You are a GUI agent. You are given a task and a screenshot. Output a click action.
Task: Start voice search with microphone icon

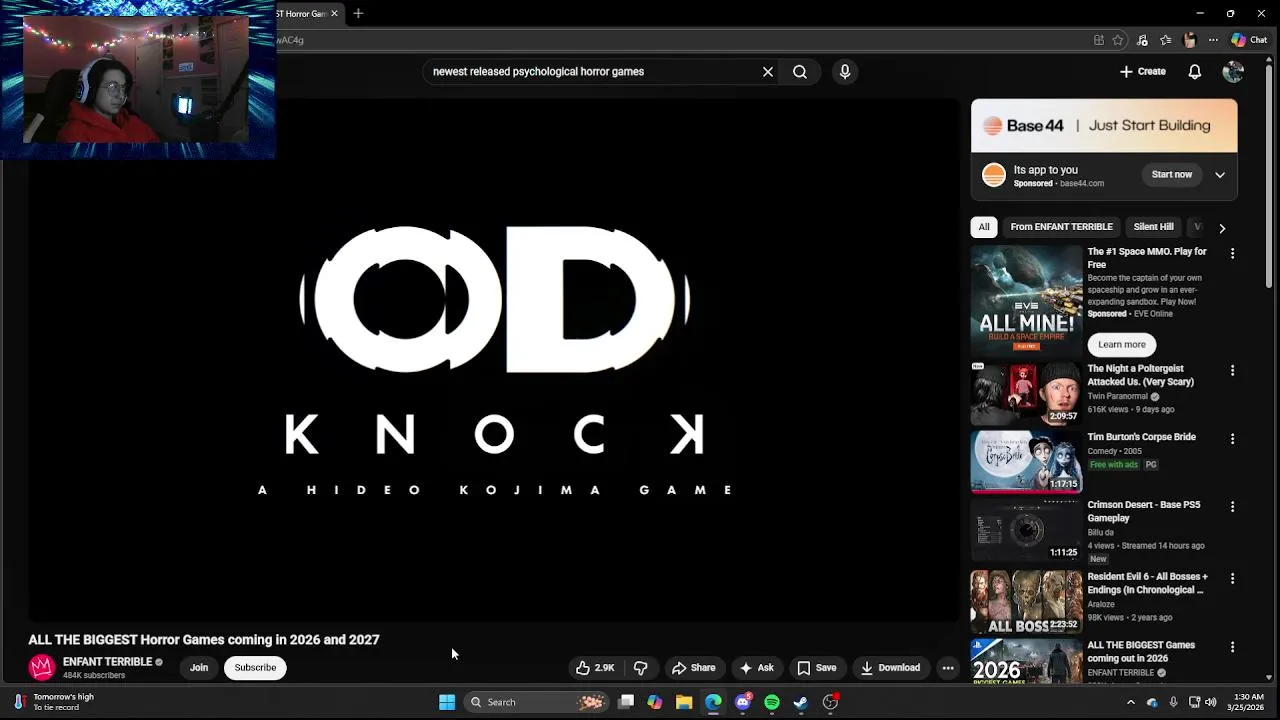point(845,72)
